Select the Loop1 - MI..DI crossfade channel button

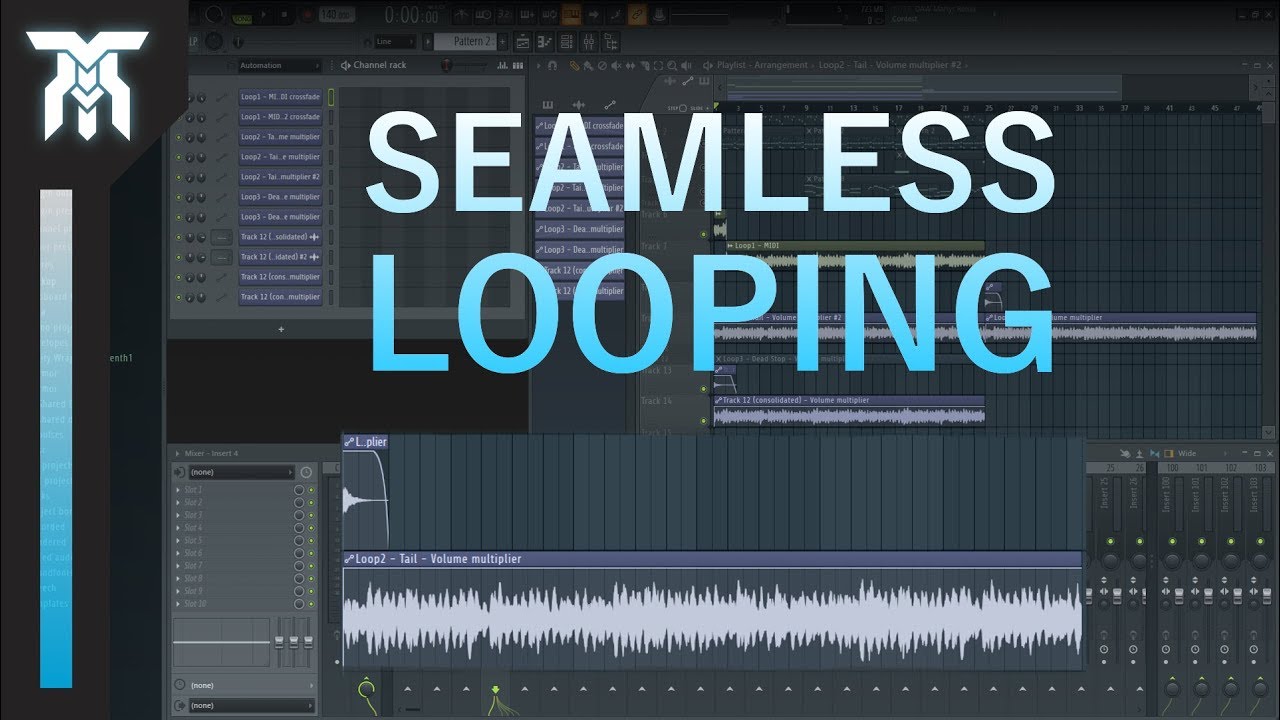(x=280, y=97)
